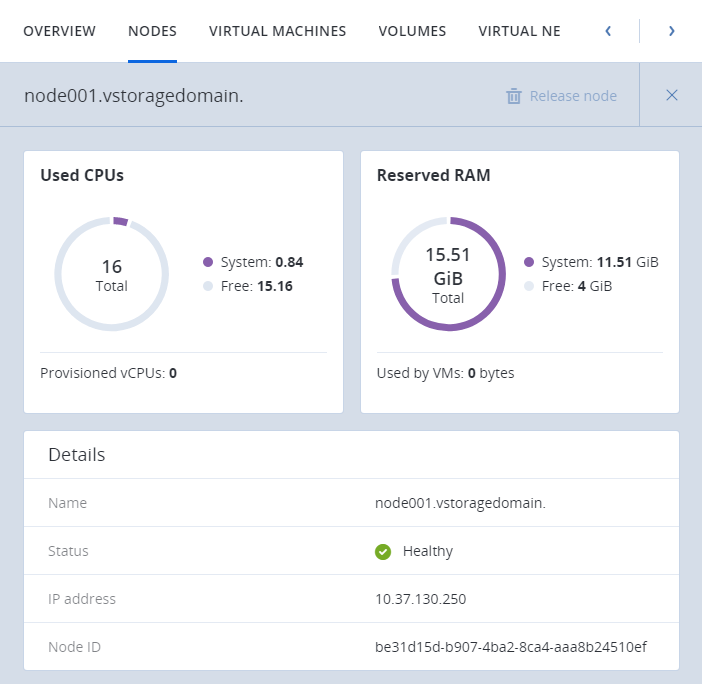Click the Node ID value be31d15d-b907-4ba2-8ca4-aaa8b24510ef
702x684 pixels.
point(511,647)
